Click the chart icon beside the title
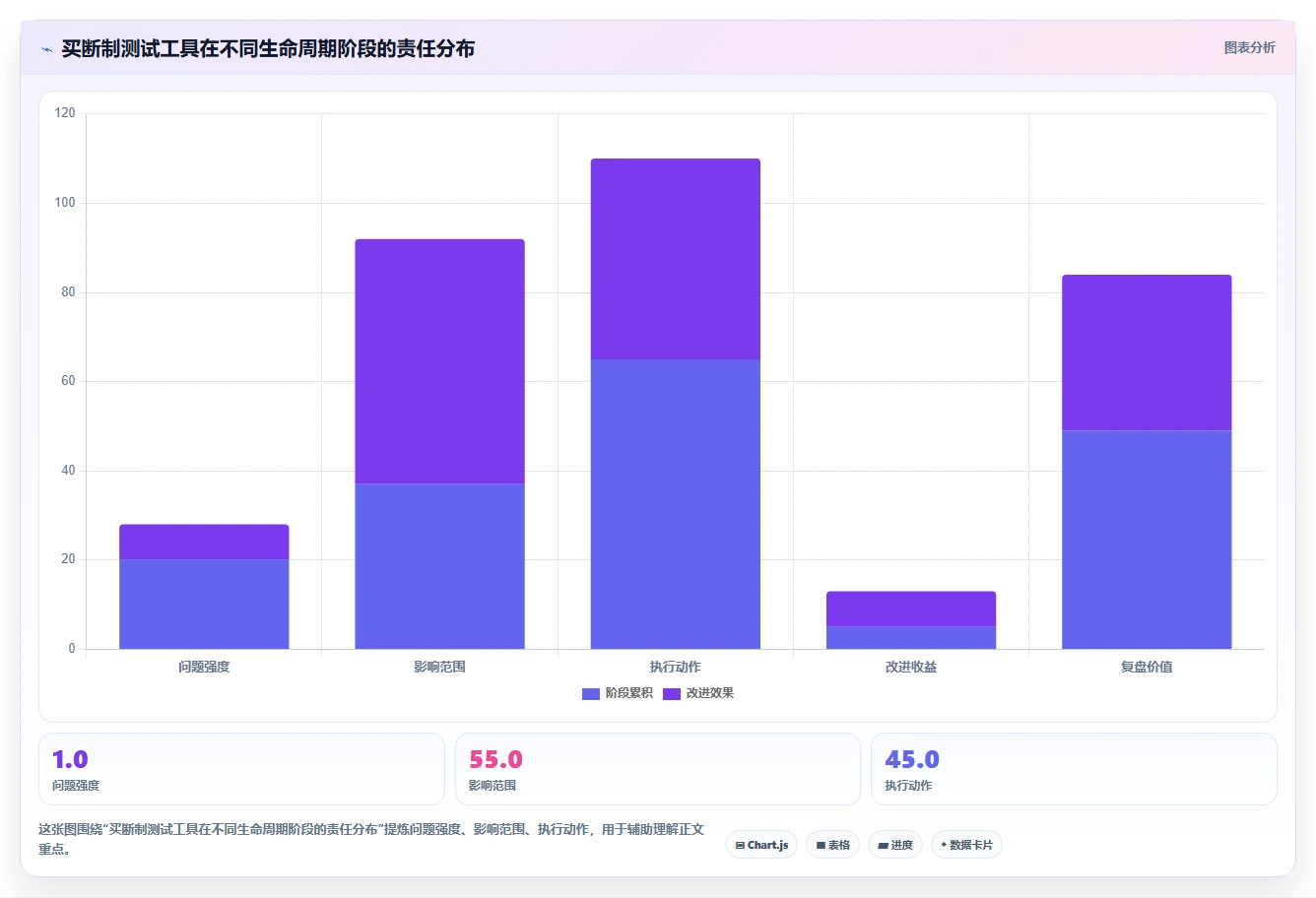Screen dimensions: 1316x898 pos(46,49)
